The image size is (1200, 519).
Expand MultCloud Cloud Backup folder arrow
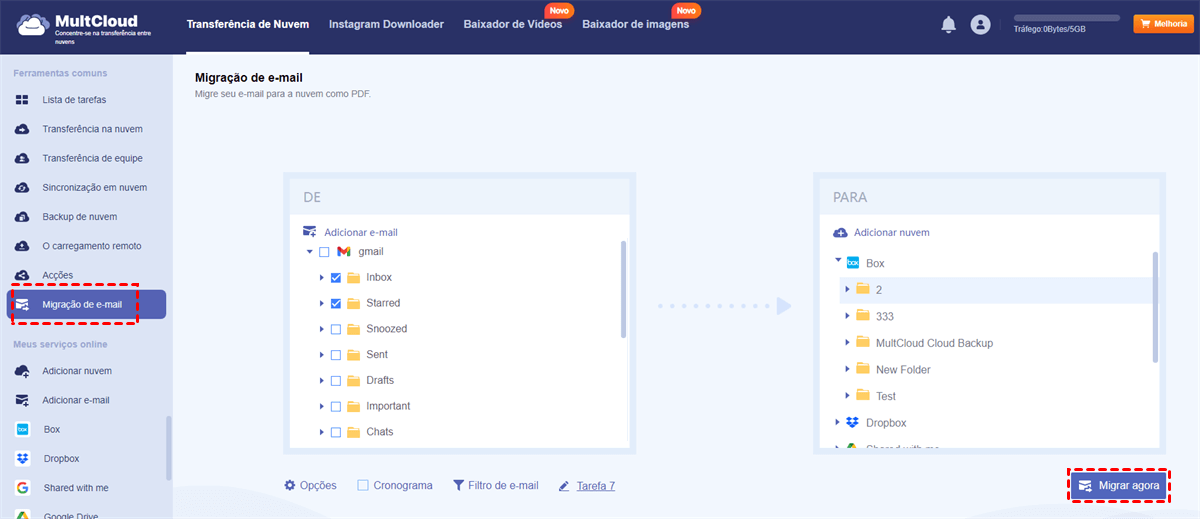(x=847, y=342)
